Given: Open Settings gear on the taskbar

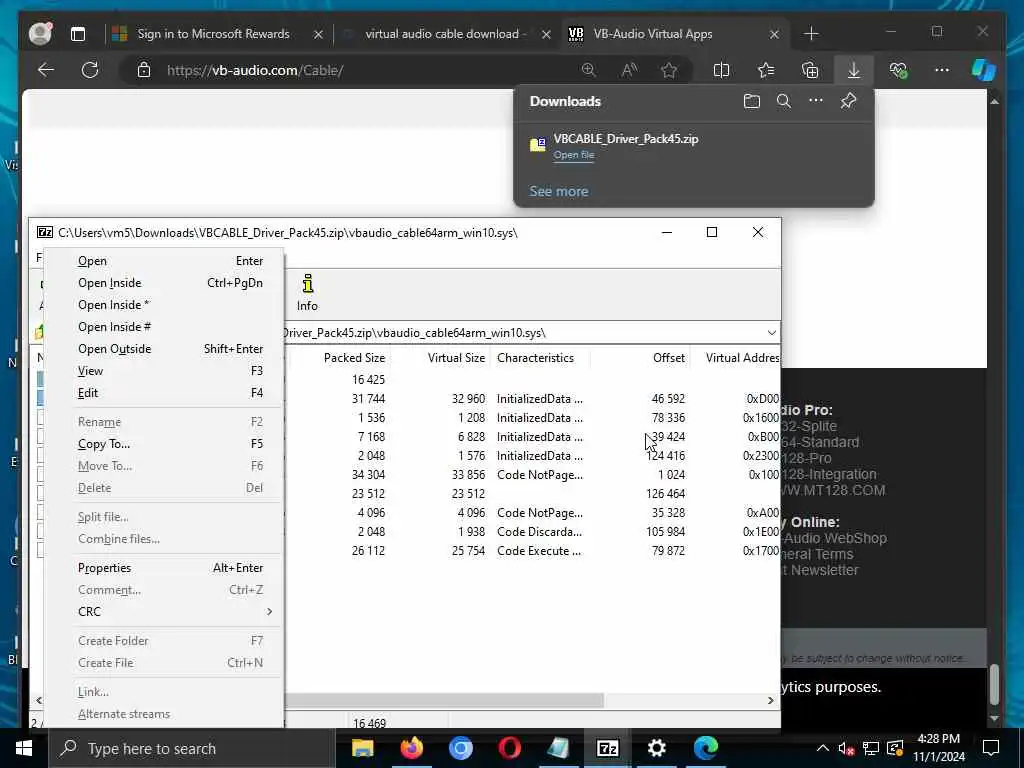Looking at the screenshot, I should tap(656, 748).
